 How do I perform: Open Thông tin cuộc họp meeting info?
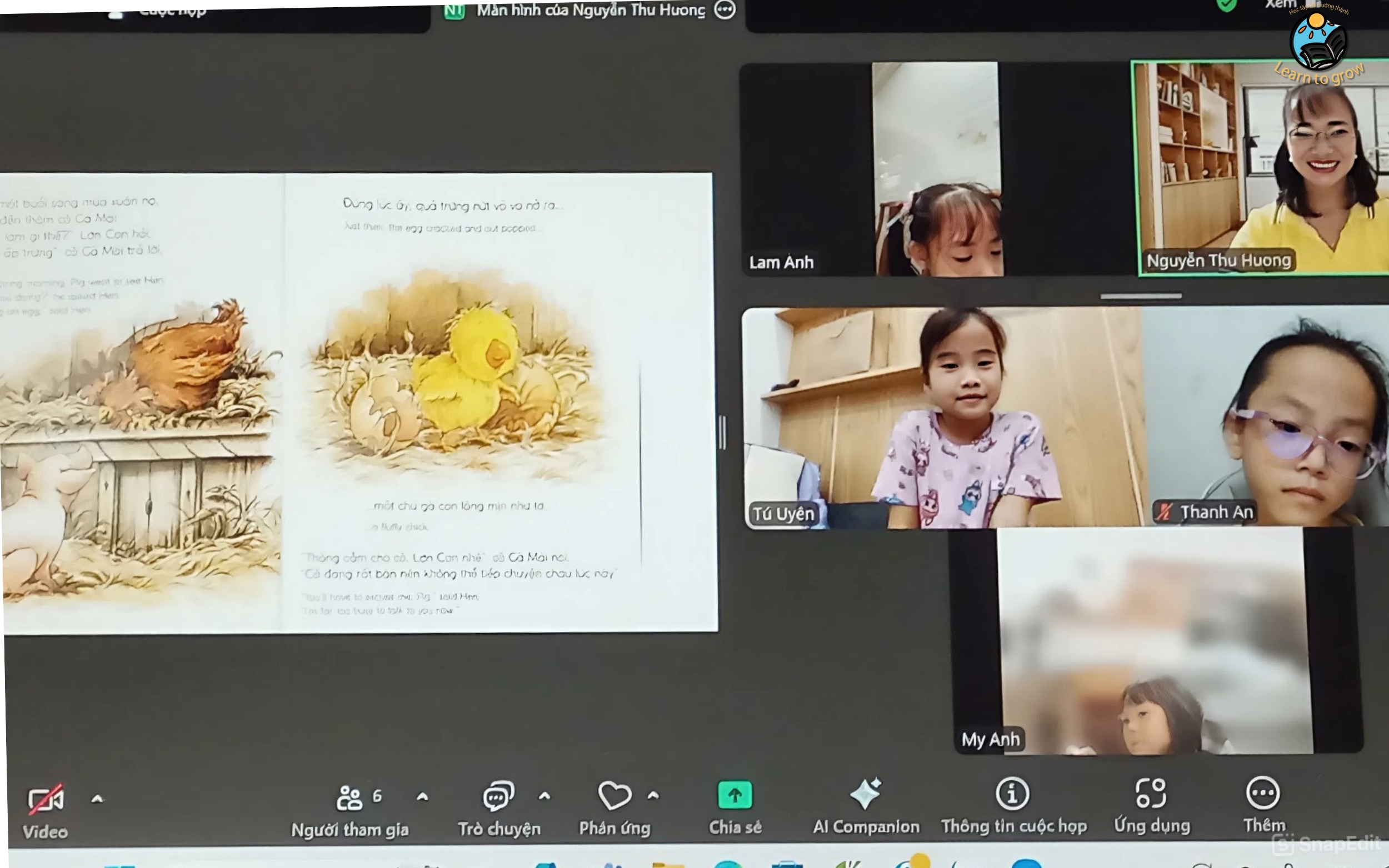(1013, 806)
